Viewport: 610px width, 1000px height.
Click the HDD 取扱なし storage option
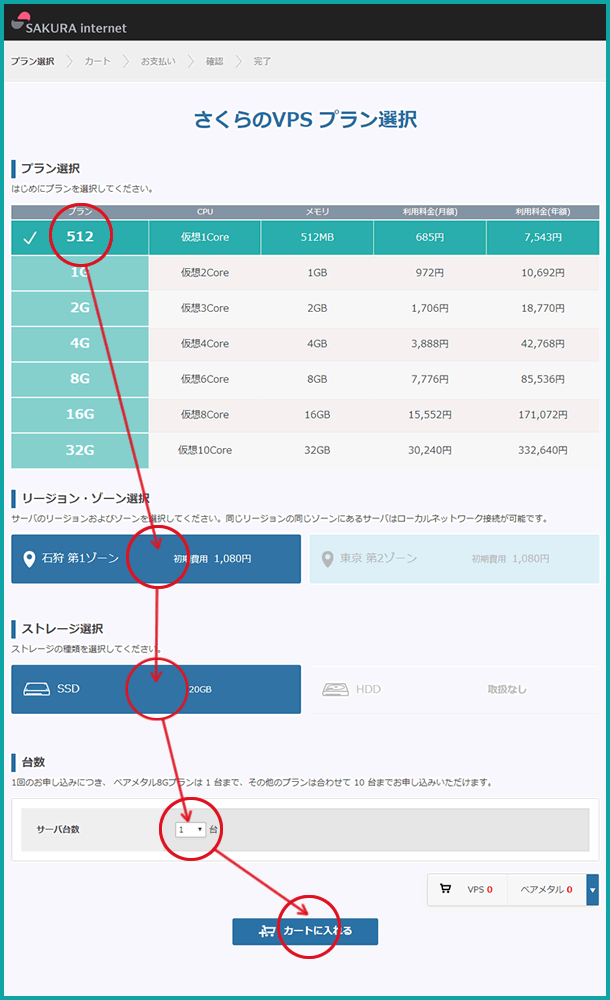tap(454, 689)
